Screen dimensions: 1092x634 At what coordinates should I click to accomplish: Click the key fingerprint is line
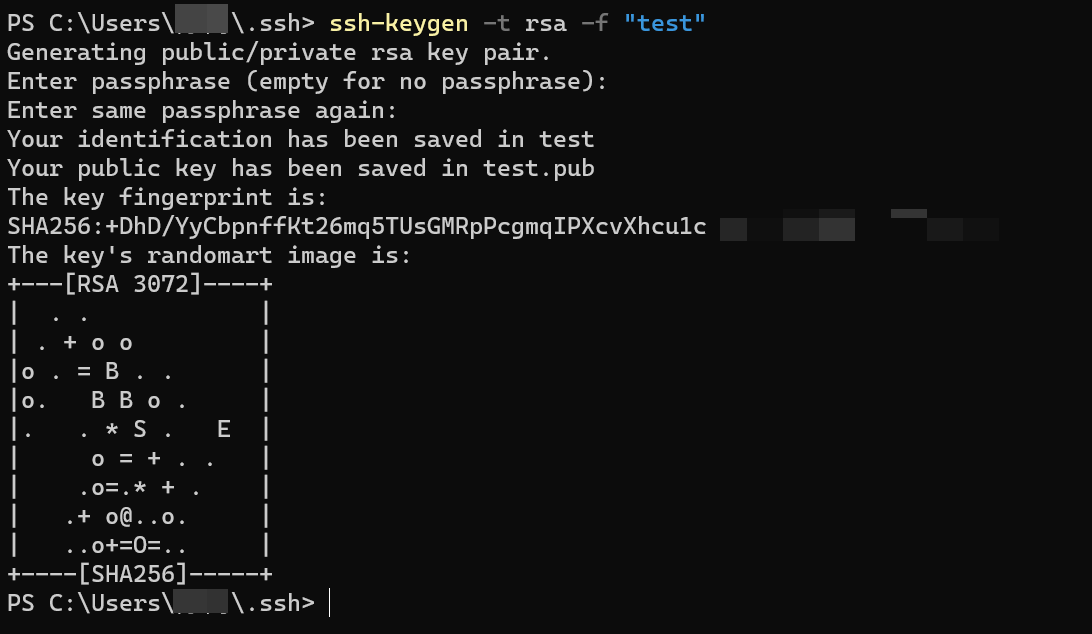click(167, 198)
